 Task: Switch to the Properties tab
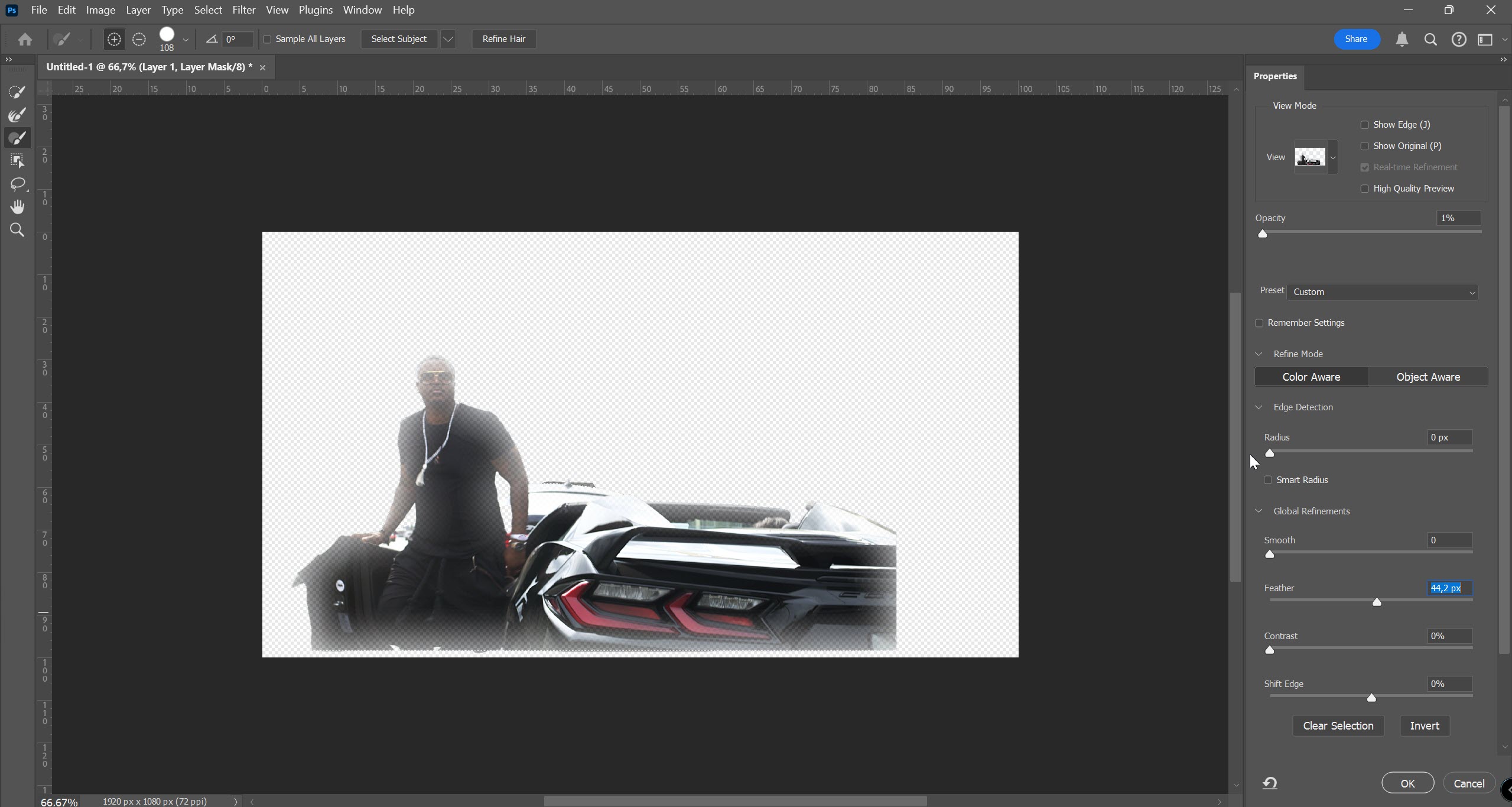(x=1274, y=76)
